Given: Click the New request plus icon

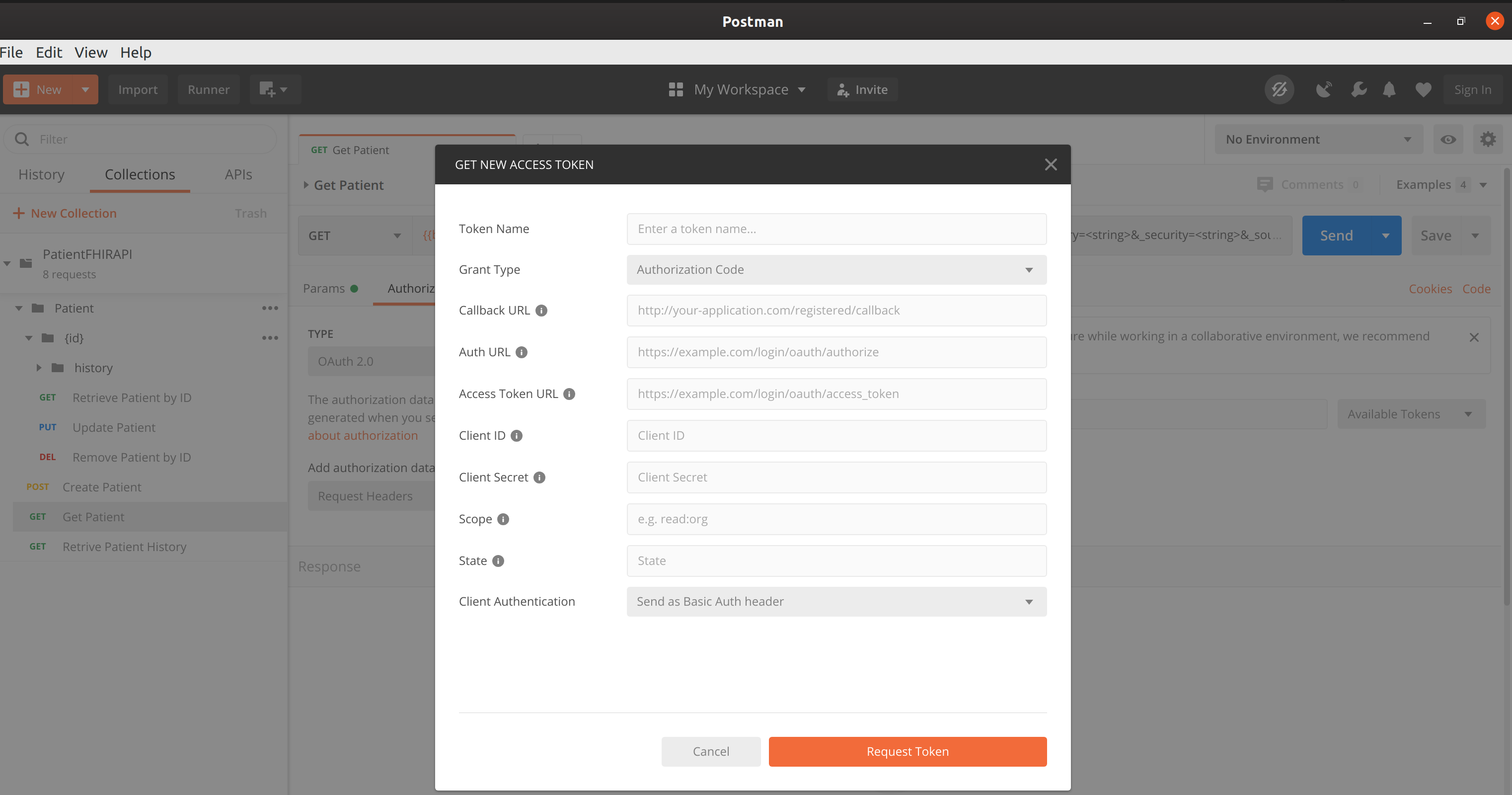Looking at the screenshot, I should 21,89.
